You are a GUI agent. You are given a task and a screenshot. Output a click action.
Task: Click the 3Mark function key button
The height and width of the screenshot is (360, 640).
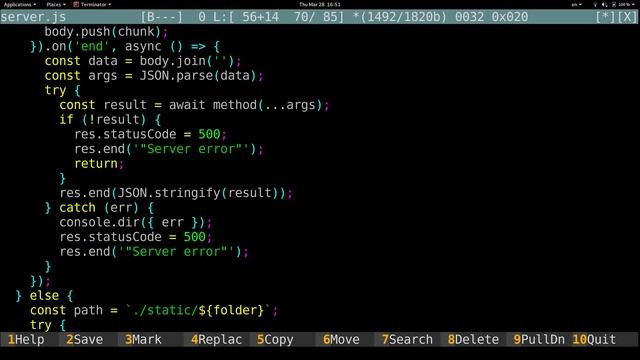tap(143, 340)
